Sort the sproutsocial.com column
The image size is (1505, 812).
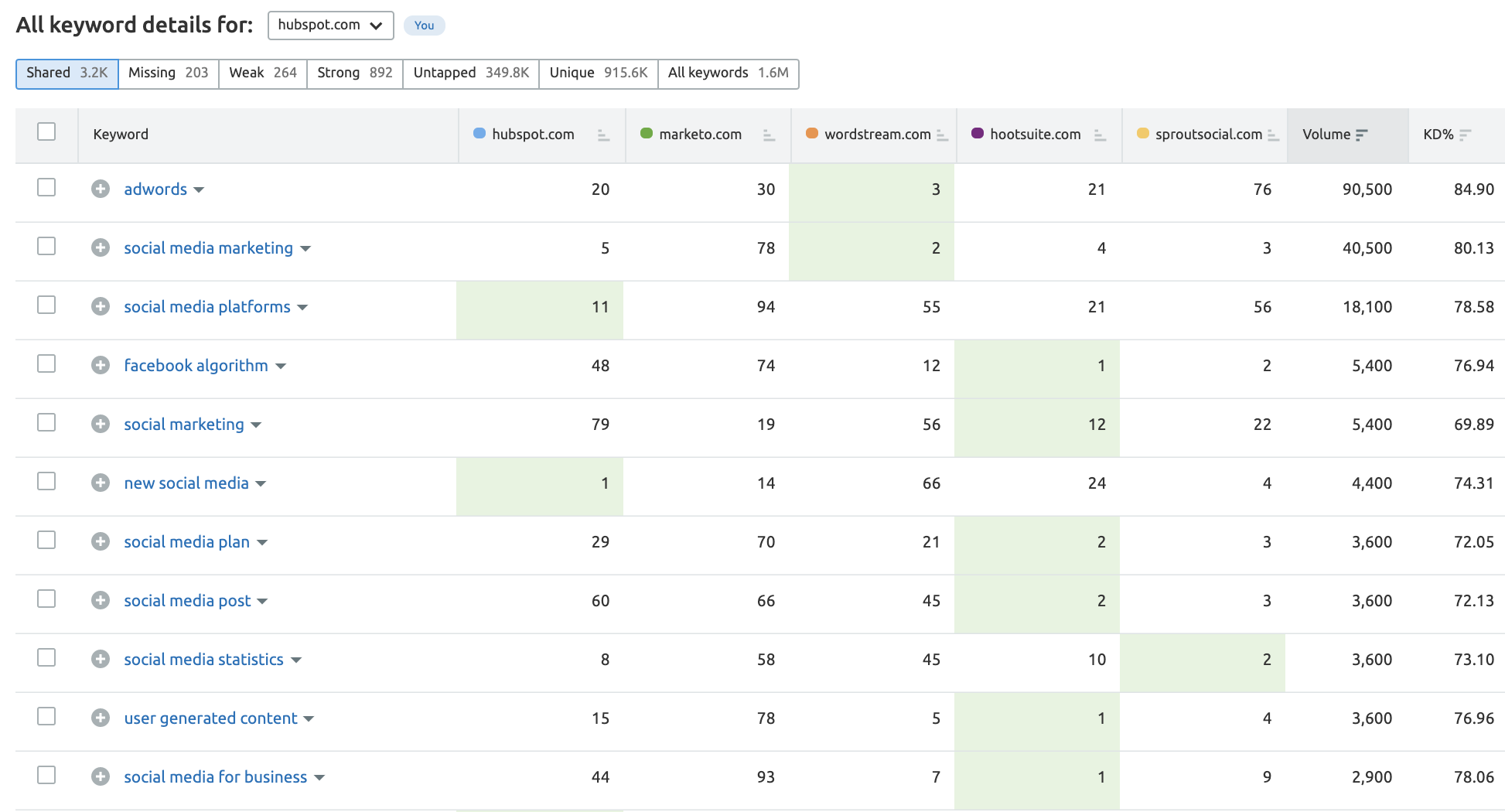(1273, 134)
